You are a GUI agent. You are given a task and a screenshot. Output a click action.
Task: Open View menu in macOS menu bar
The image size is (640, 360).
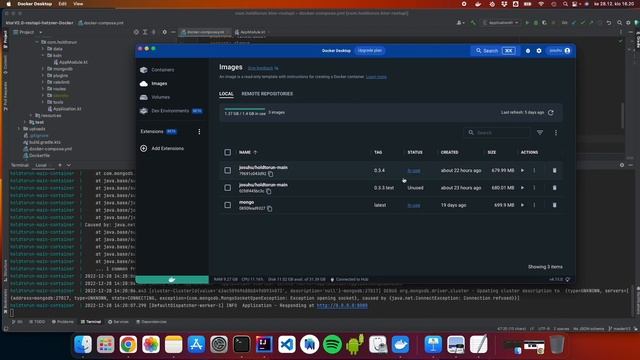point(78,4)
